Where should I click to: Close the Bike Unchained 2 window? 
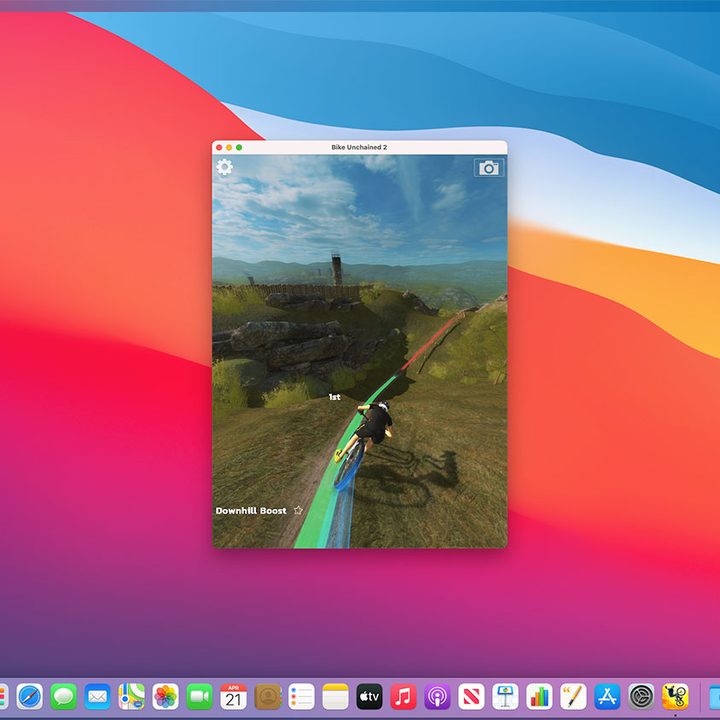pyautogui.click(x=219, y=147)
